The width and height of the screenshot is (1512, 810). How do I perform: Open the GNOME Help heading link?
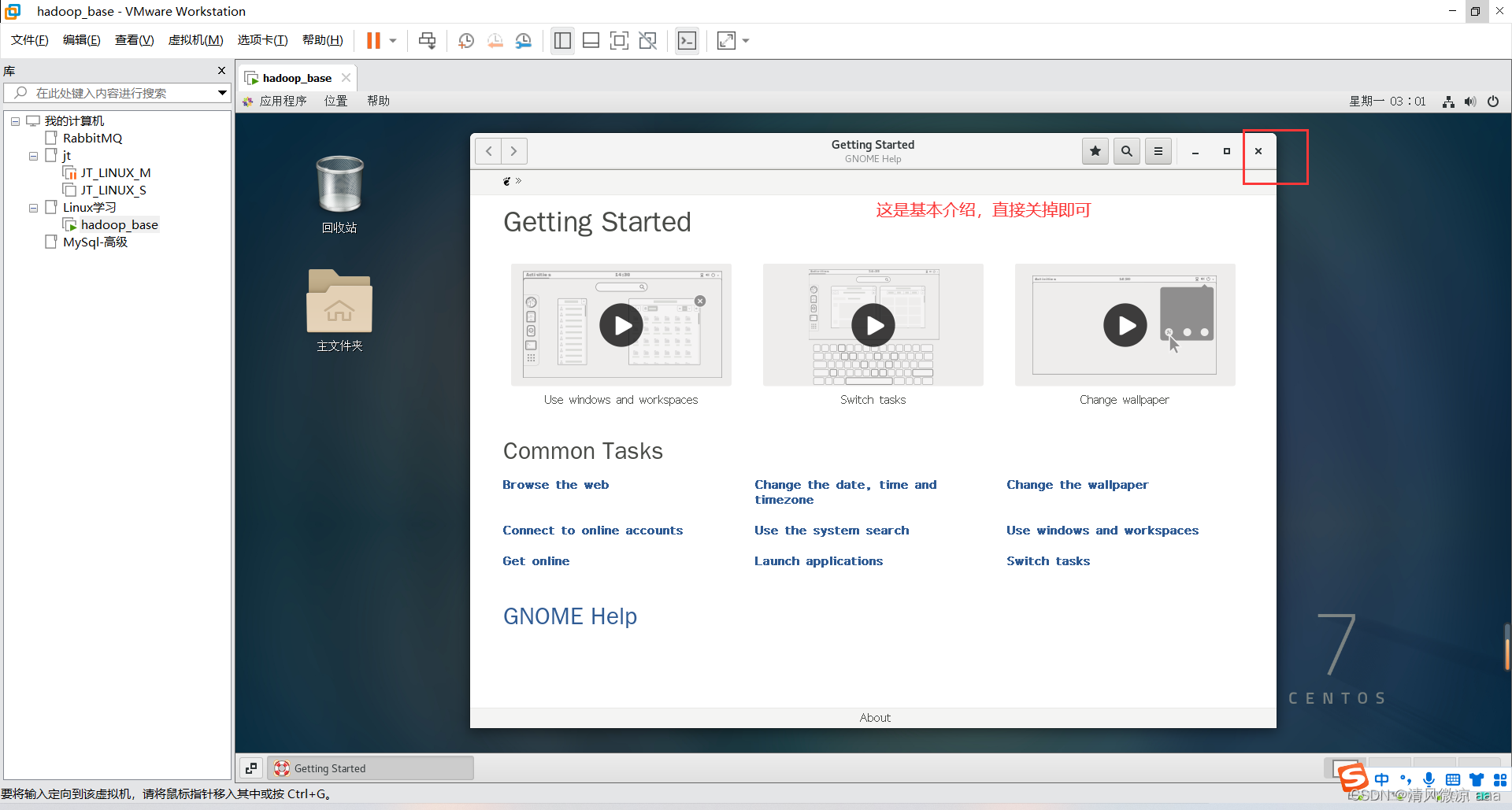click(x=570, y=616)
